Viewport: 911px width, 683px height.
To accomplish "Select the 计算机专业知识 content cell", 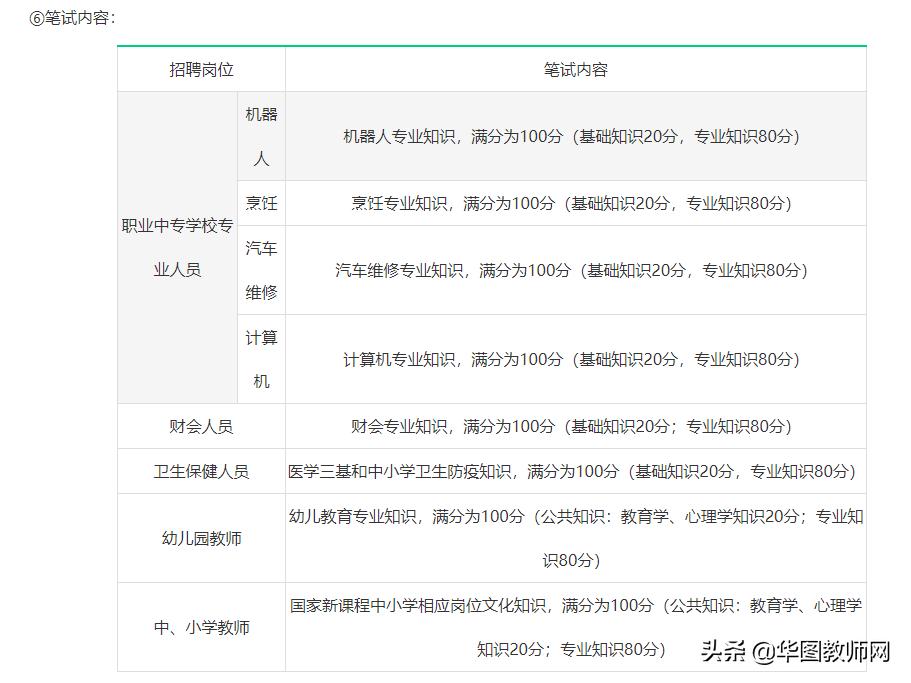I will 573,358.
